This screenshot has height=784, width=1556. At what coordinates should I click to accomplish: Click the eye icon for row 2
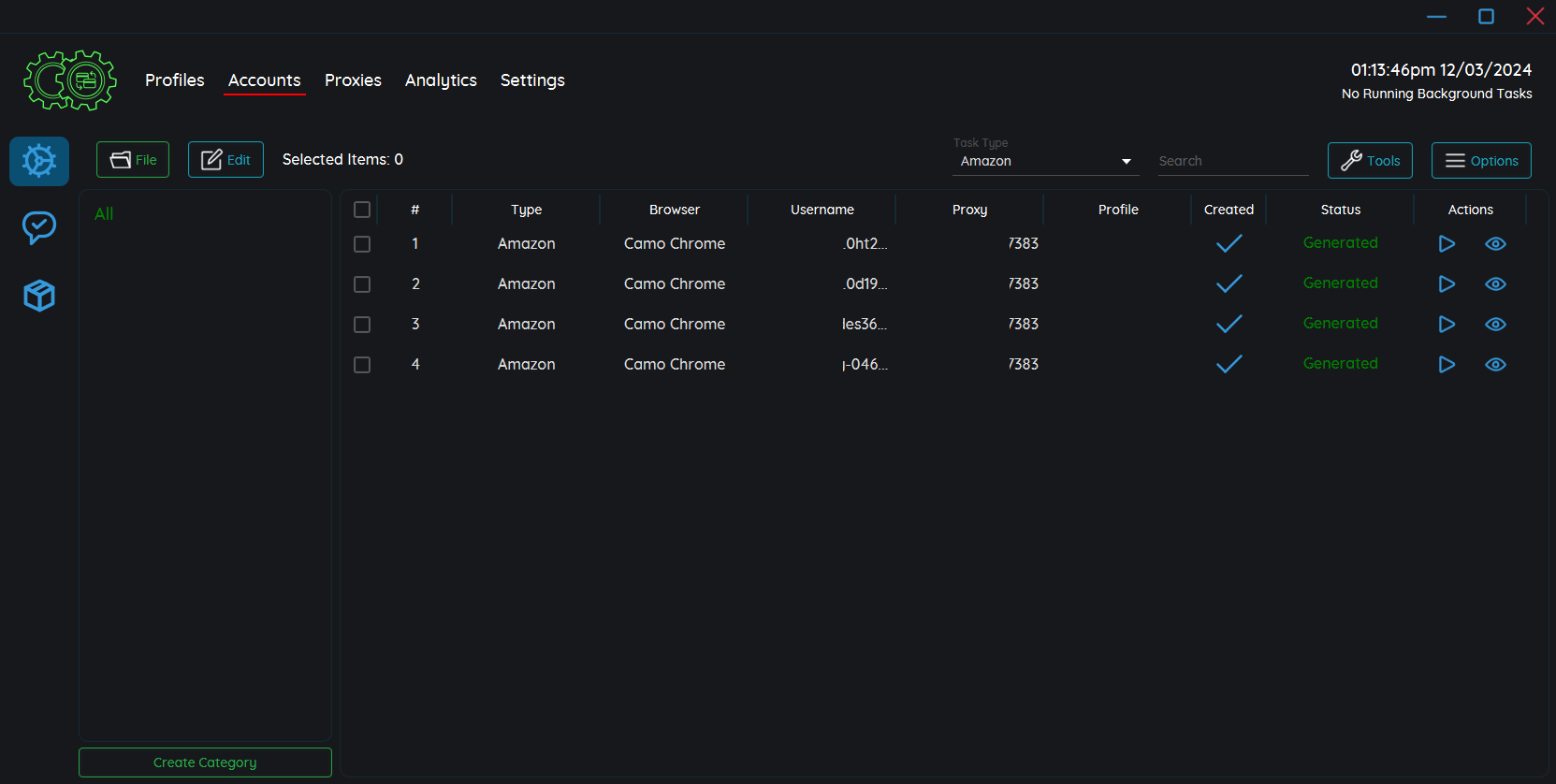pos(1495,283)
